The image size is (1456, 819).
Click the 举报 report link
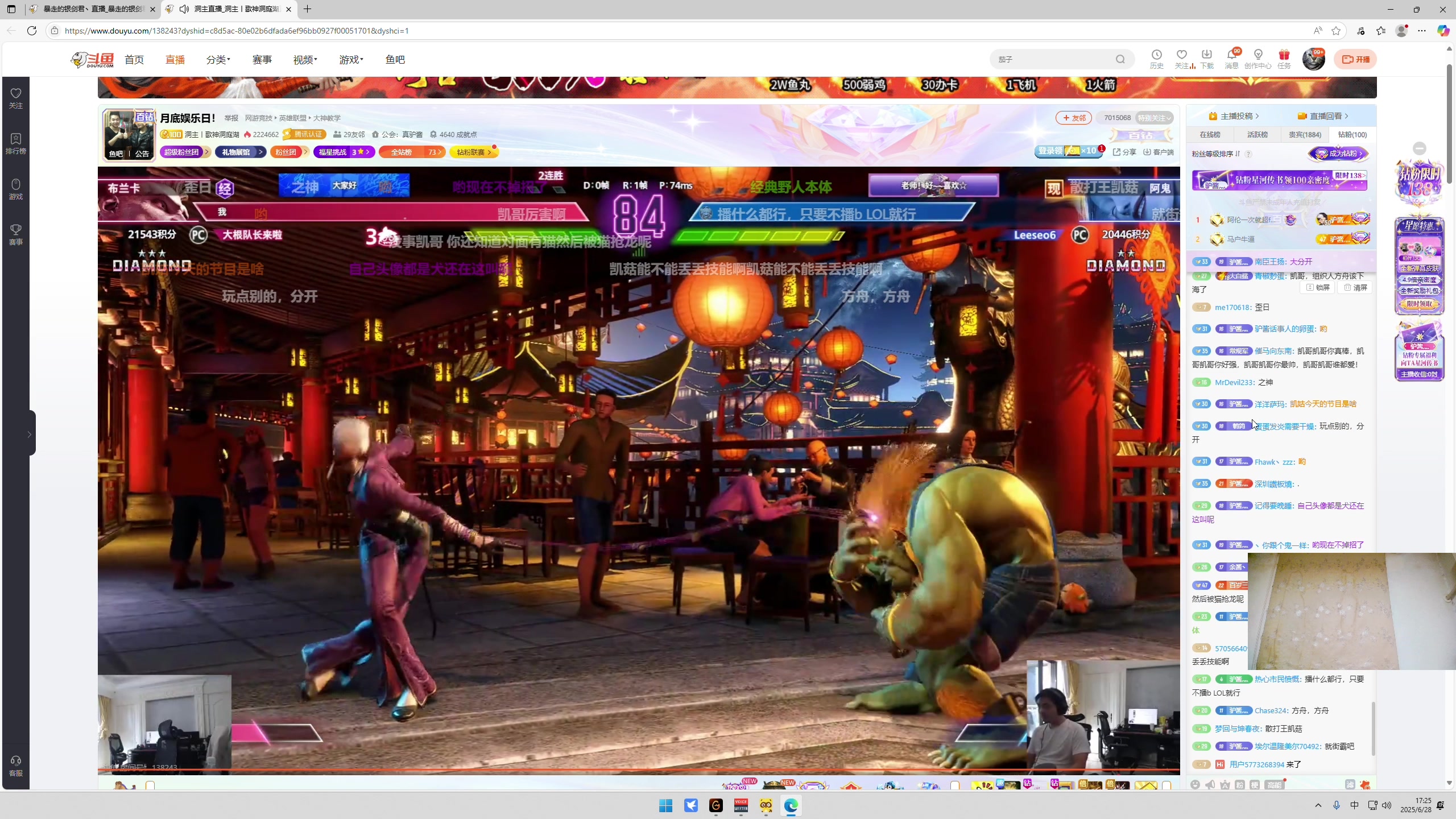[x=231, y=118]
